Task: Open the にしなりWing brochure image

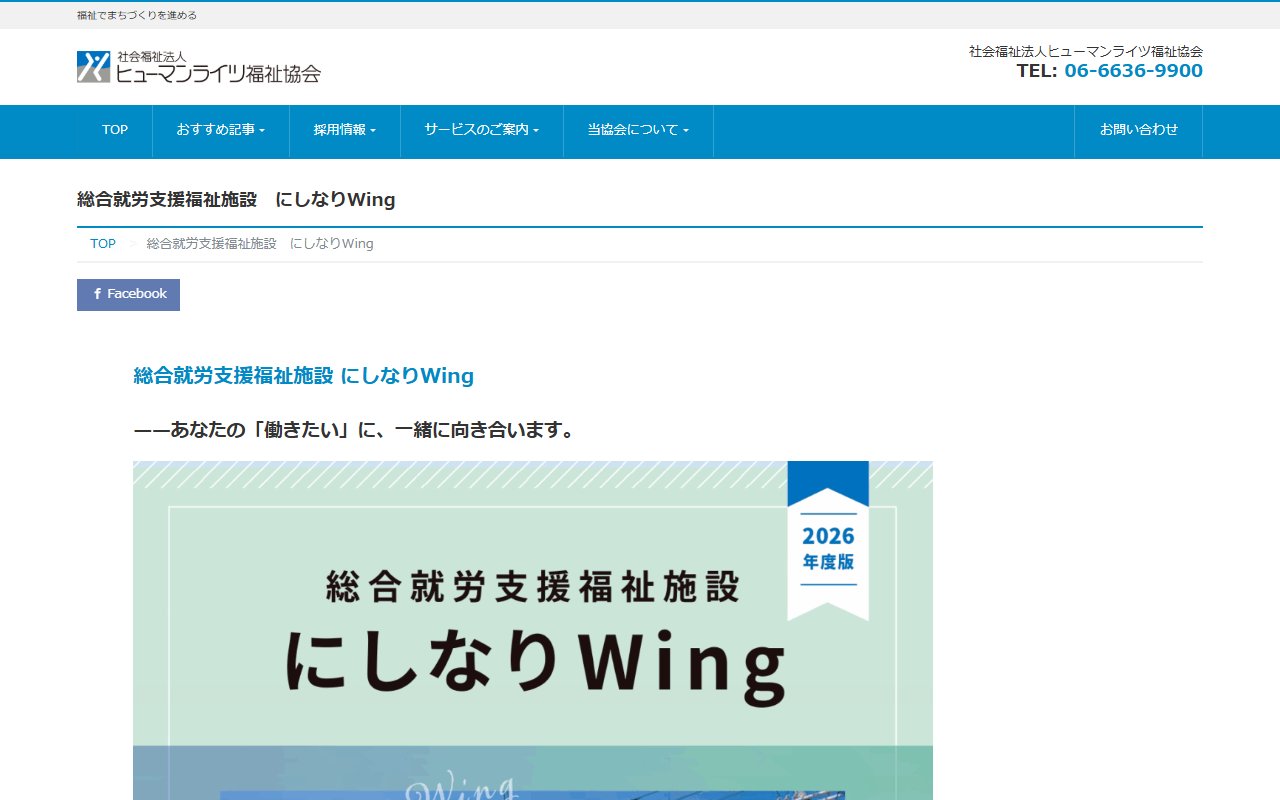Action: coord(533,630)
